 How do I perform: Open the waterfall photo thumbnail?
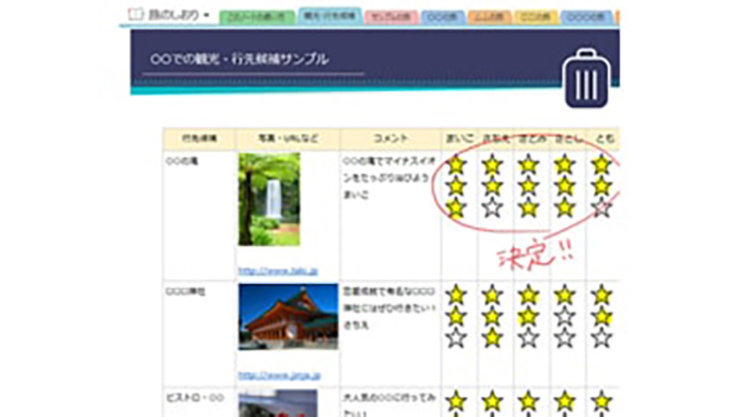tap(269, 199)
